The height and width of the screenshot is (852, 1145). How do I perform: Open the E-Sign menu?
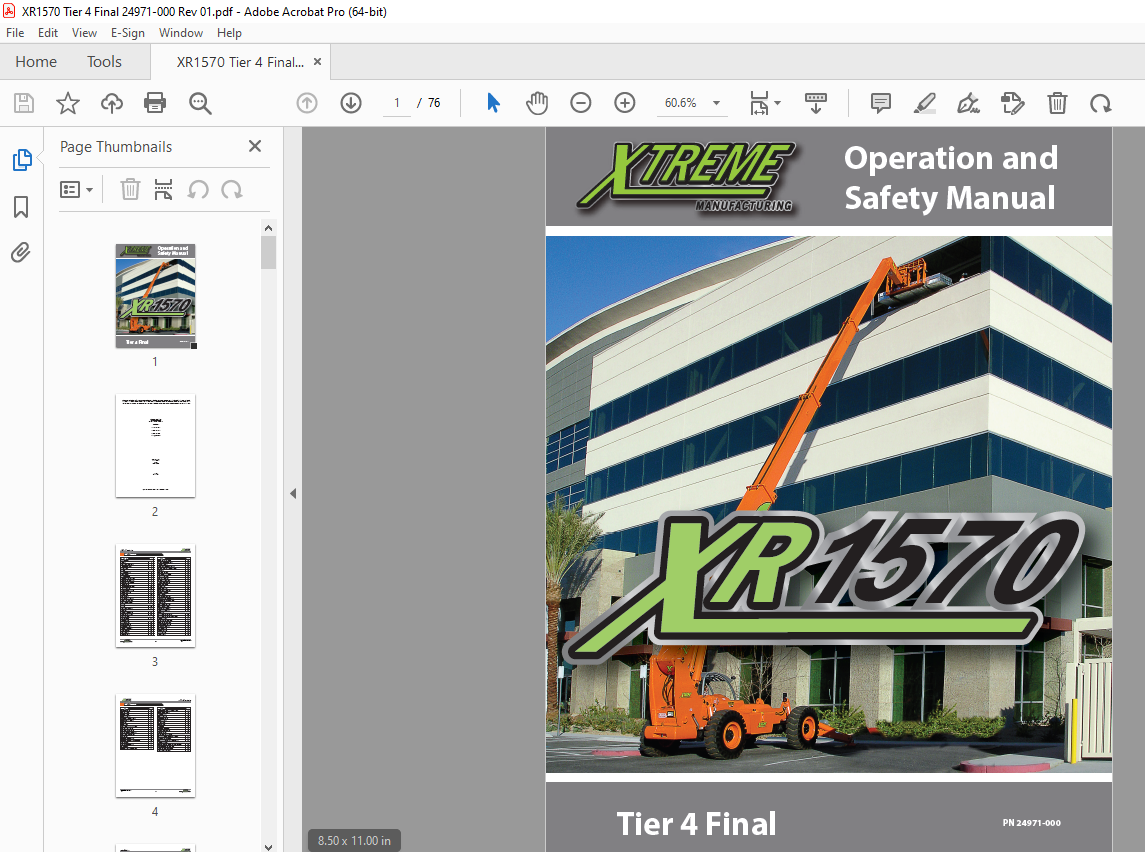[128, 33]
